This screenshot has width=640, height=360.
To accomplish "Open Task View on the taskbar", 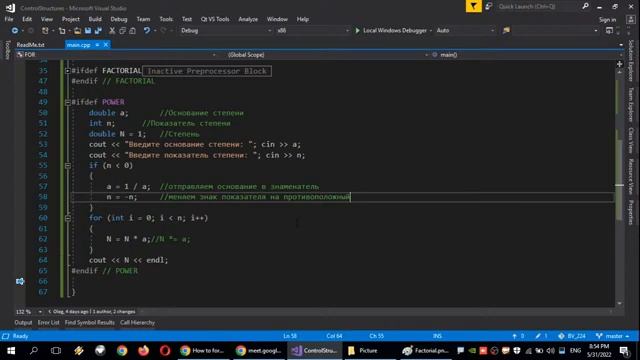I will pos(56,351).
